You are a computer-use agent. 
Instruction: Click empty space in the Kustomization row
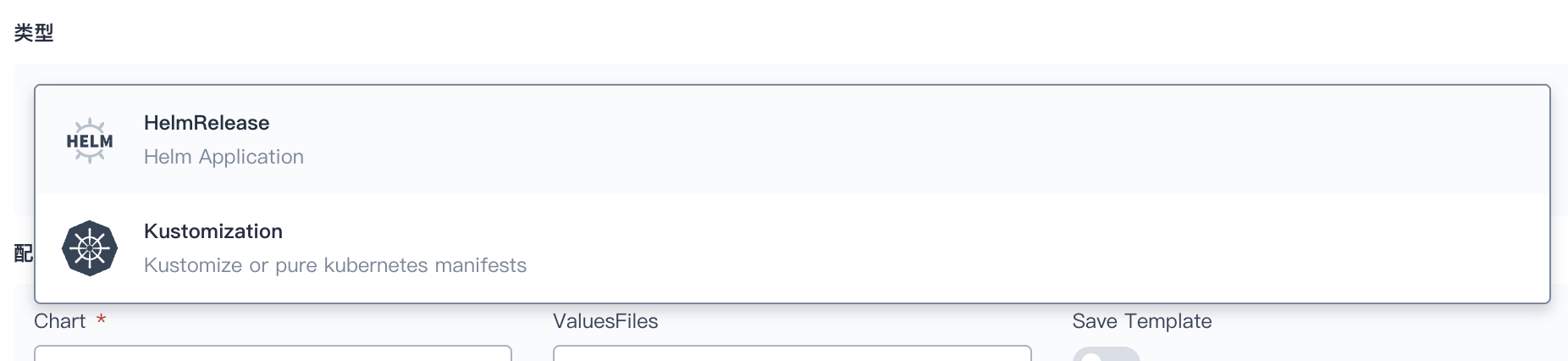coord(931,248)
